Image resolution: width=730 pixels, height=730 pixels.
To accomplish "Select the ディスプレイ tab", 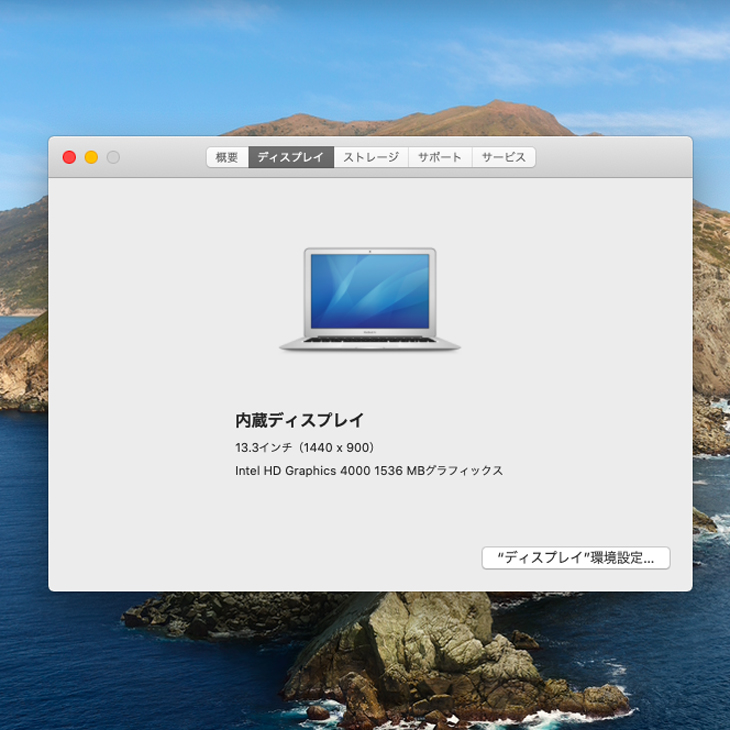I will tap(291, 157).
